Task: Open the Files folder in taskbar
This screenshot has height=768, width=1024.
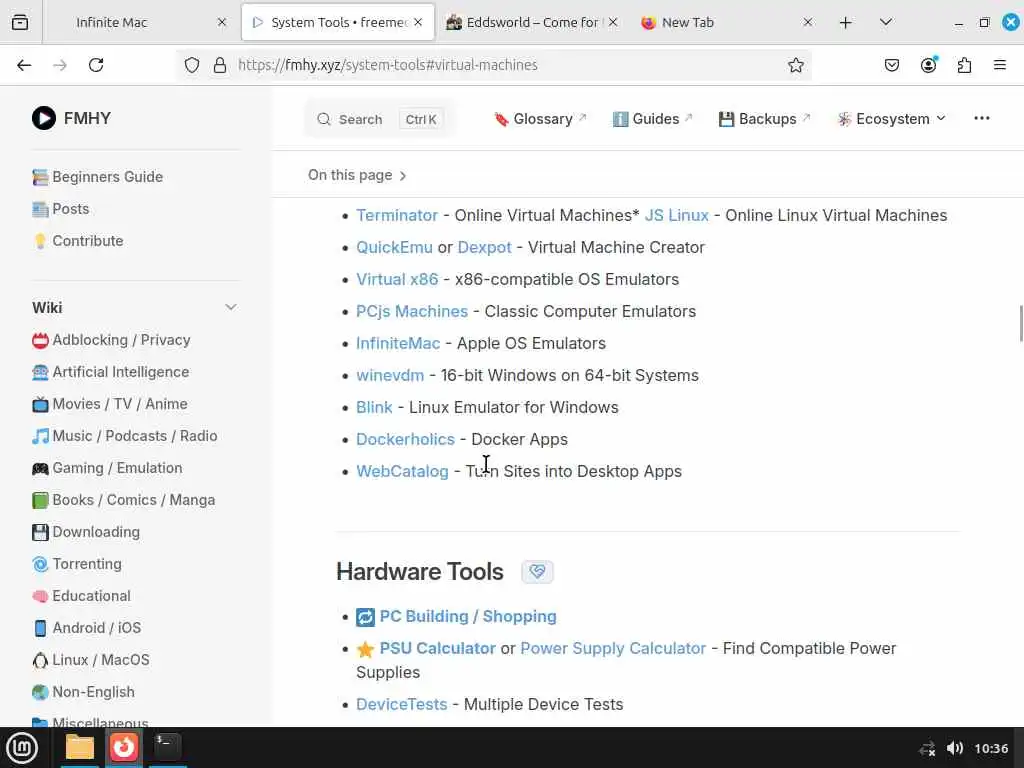Action: (80, 747)
